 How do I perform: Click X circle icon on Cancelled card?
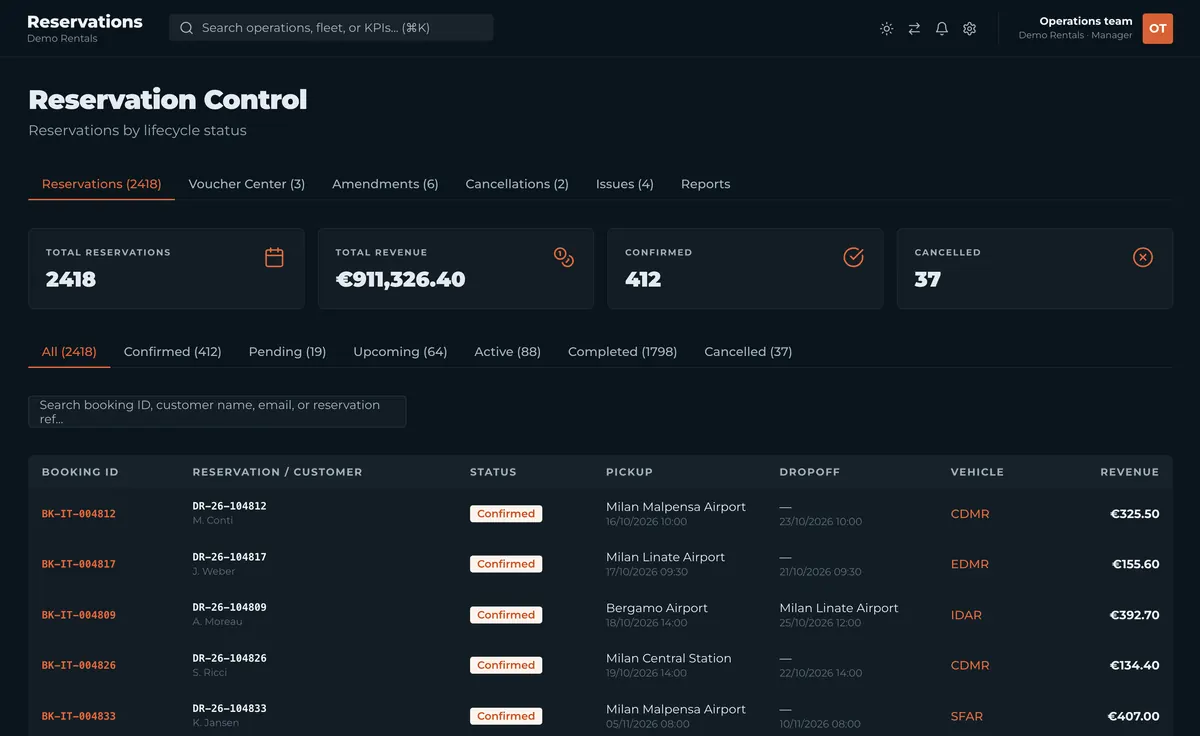tap(1143, 257)
